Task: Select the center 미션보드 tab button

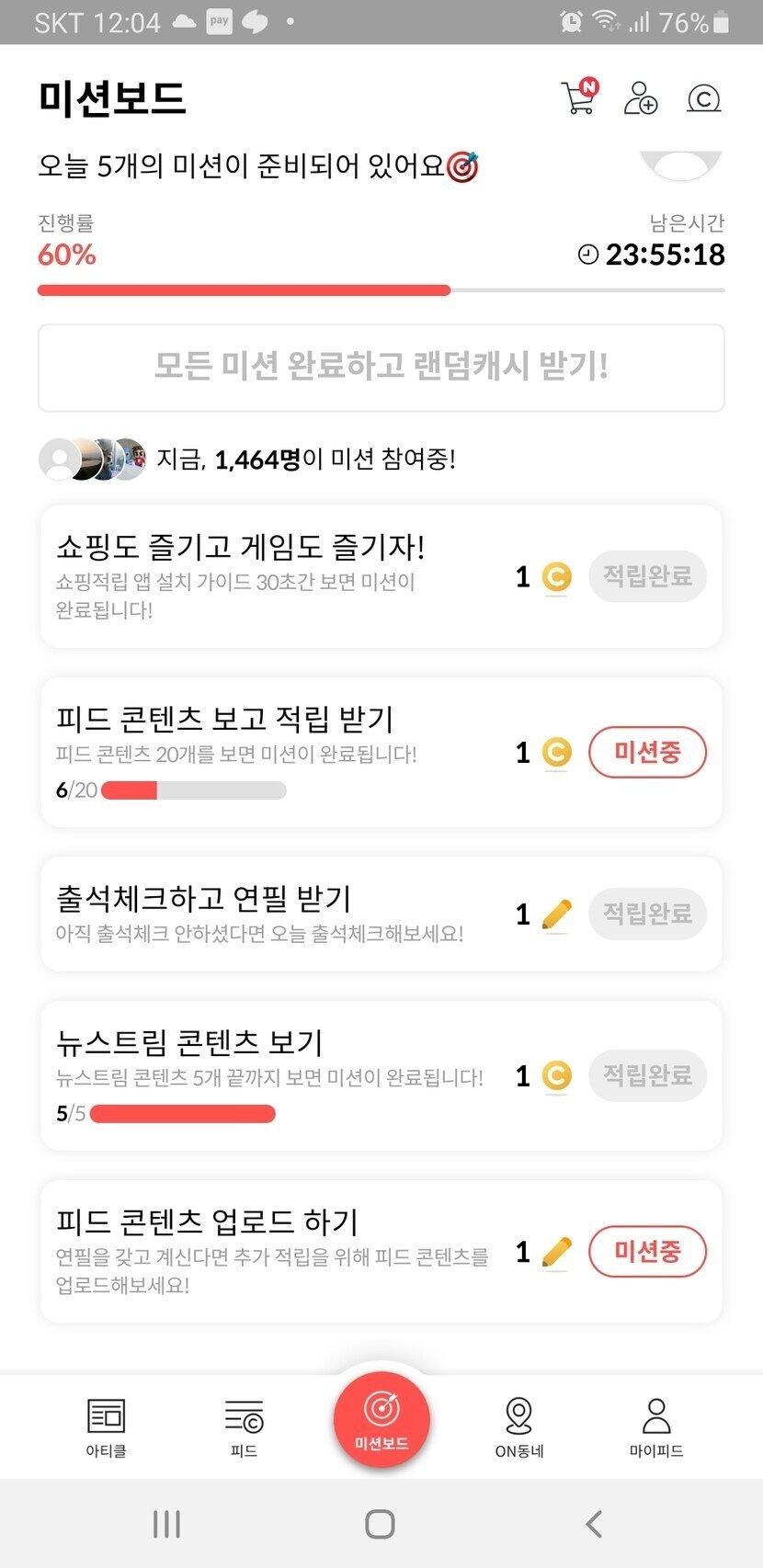Action: pos(381,1420)
